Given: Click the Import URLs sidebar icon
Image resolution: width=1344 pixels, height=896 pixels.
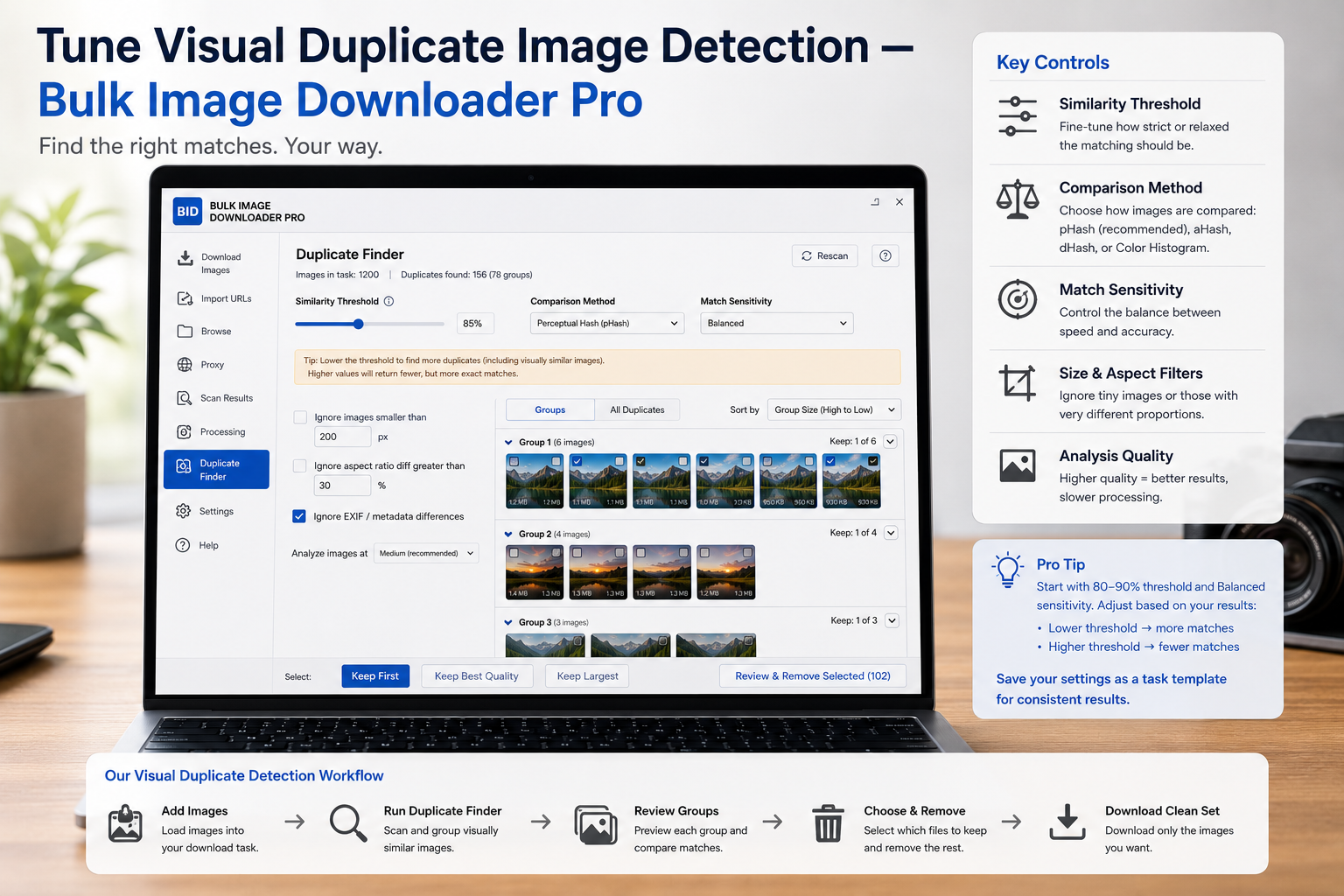Looking at the screenshot, I should (x=185, y=298).
